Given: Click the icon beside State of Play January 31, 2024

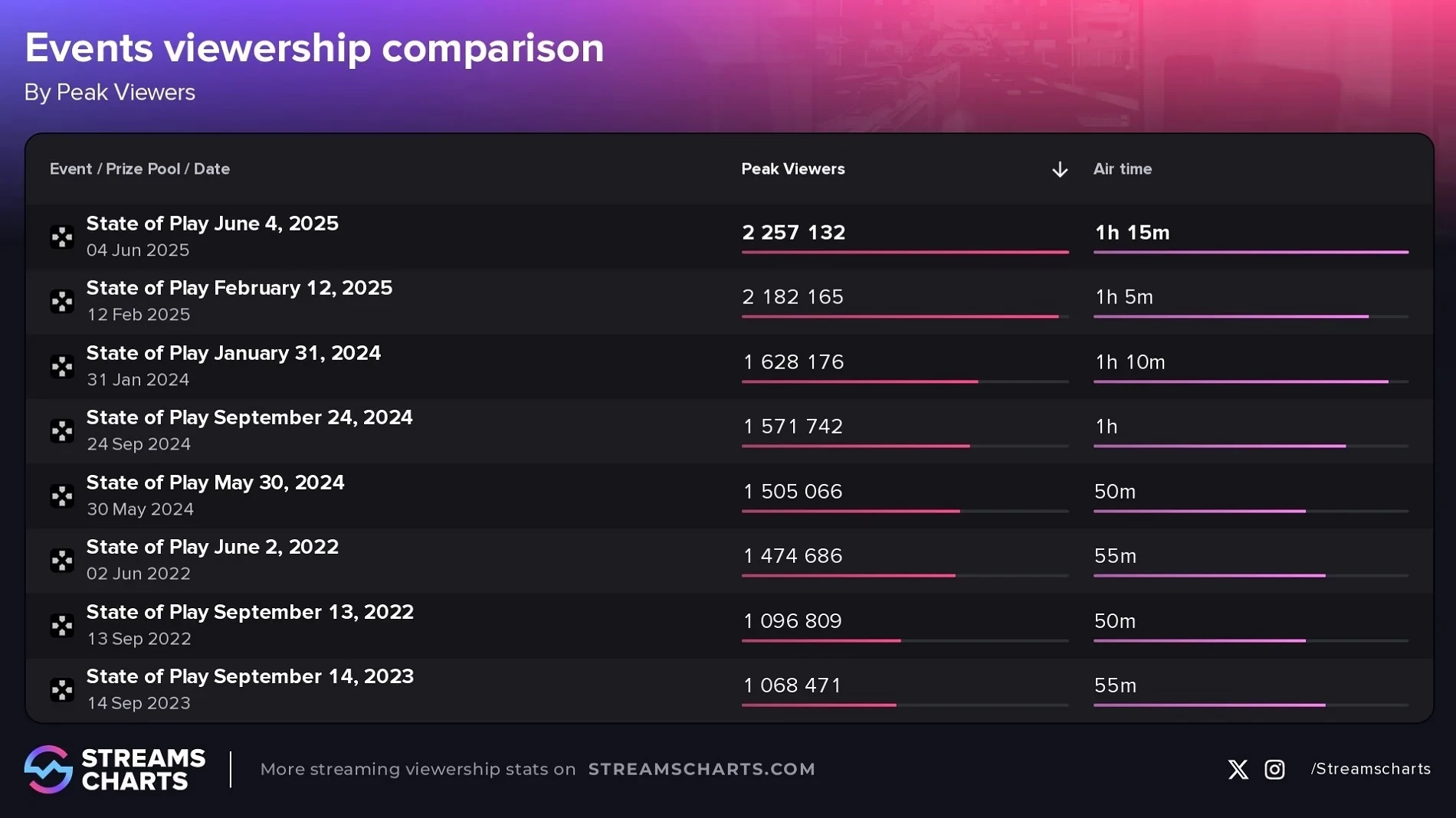Looking at the screenshot, I should coord(62,366).
